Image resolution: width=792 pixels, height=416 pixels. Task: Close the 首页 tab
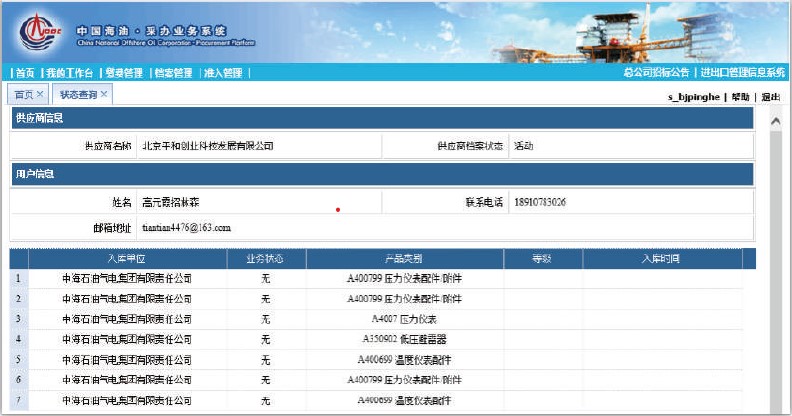pos(40,94)
